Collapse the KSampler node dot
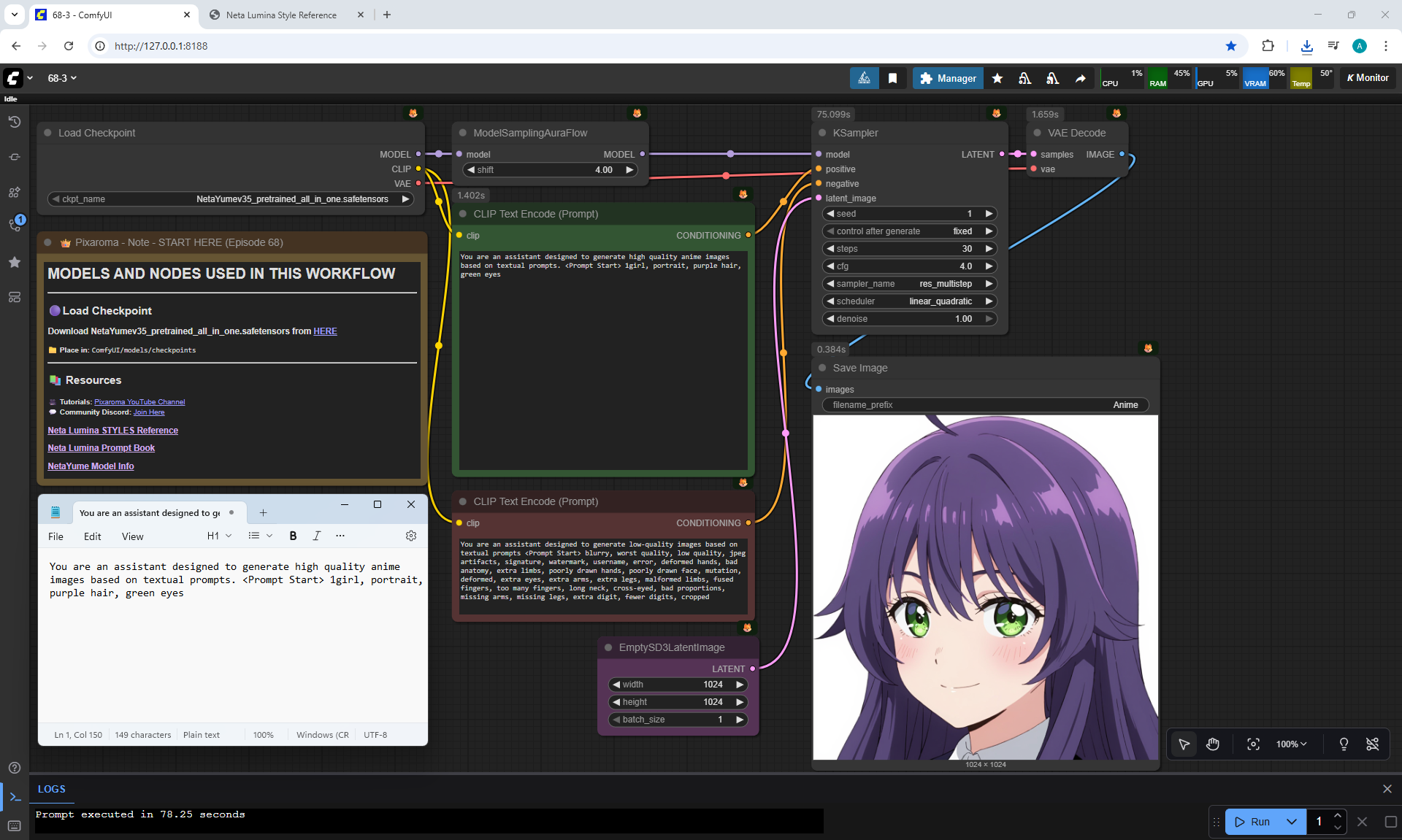The width and height of the screenshot is (1402, 840). [x=822, y=133]
